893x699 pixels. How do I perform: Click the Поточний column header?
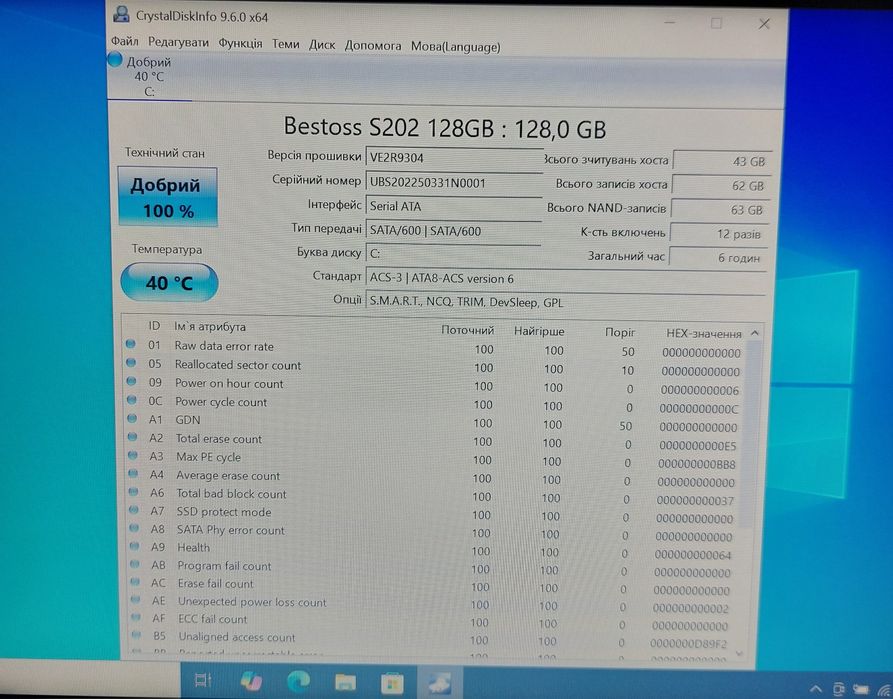468,330
